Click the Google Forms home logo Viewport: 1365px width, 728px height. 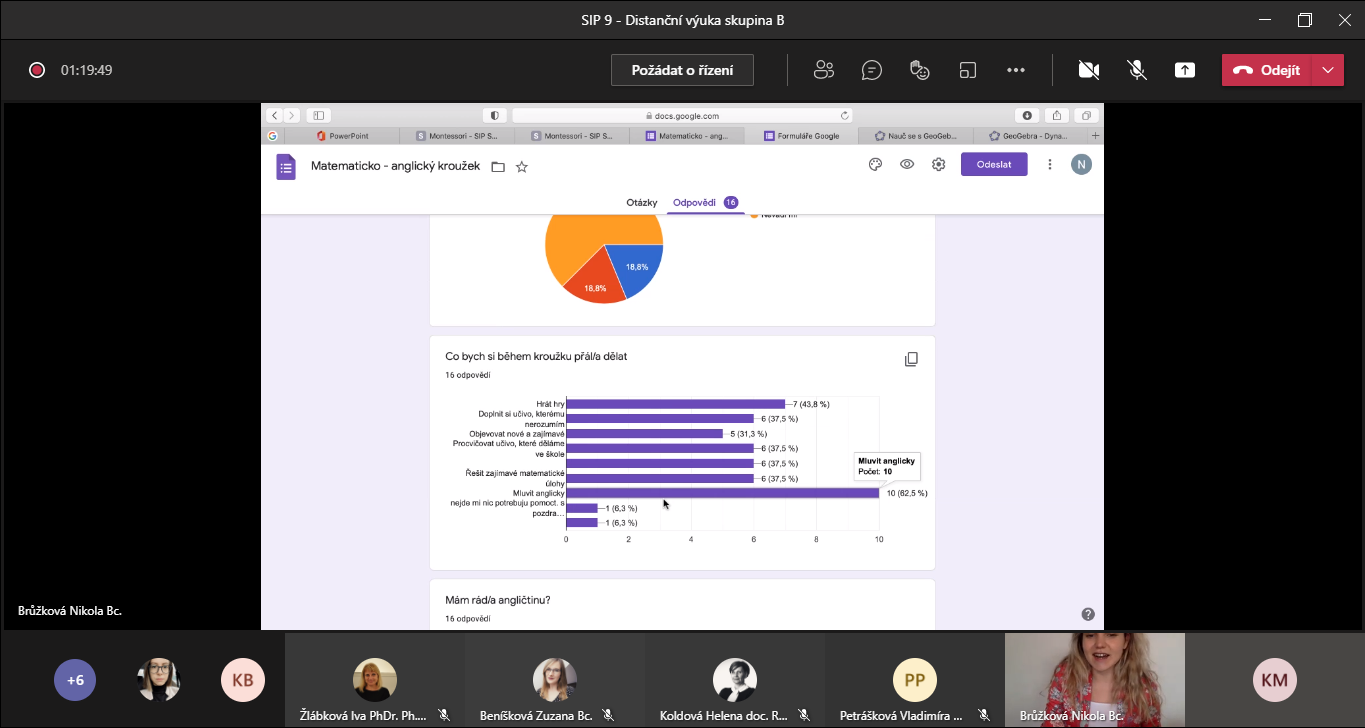click(286, 166)
